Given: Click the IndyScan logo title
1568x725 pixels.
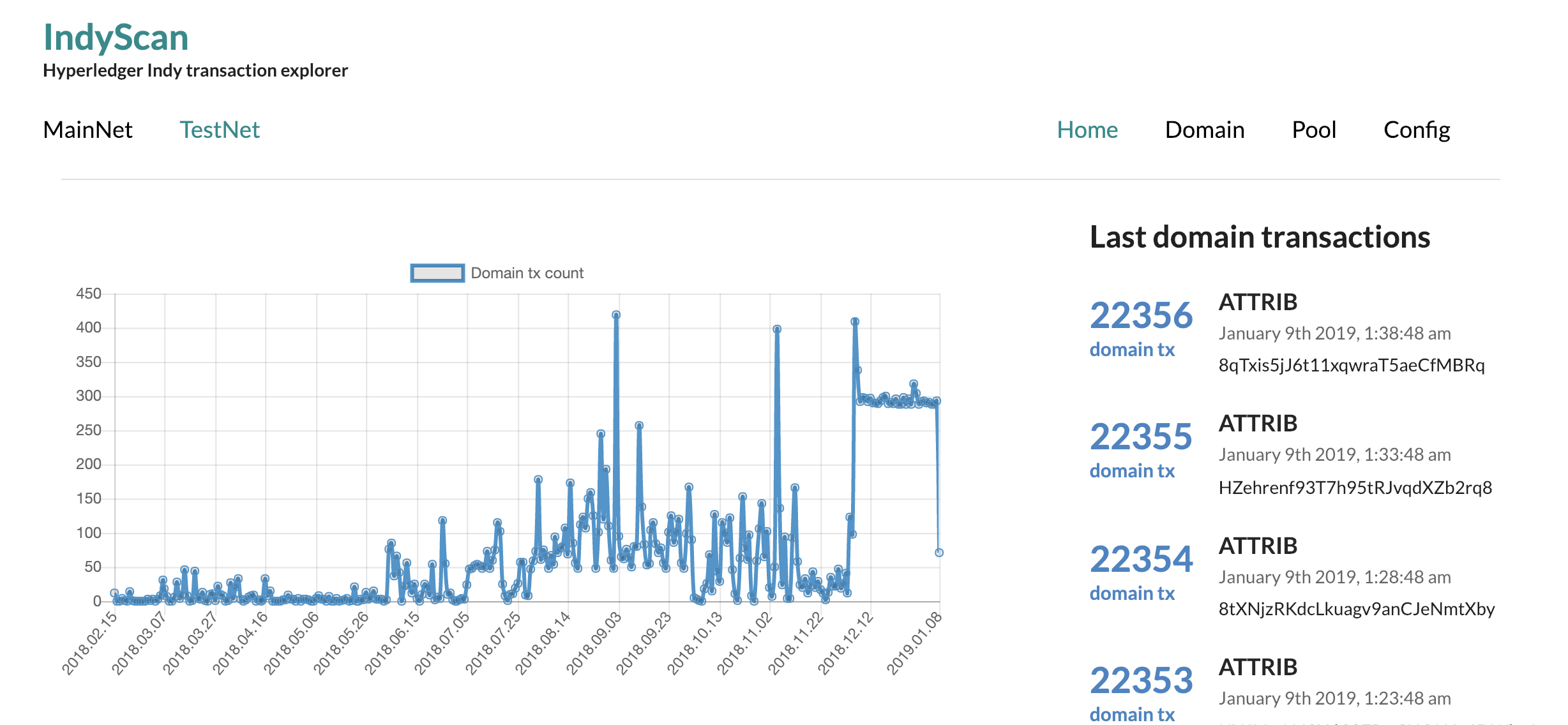Looking at the screenshot, I should [116, 37].
